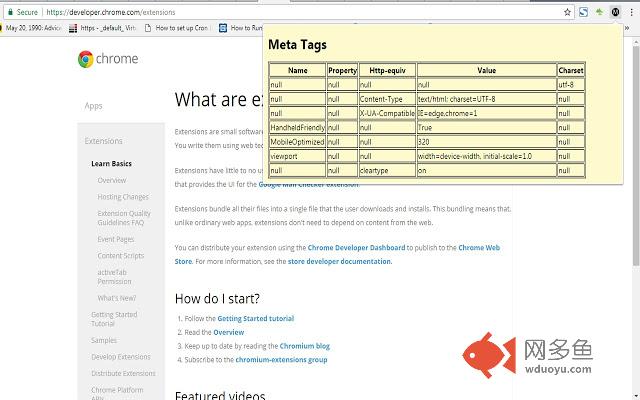Click the Overview link in step 2
This screenshot has height=400, width=640.
click(229, 332)
